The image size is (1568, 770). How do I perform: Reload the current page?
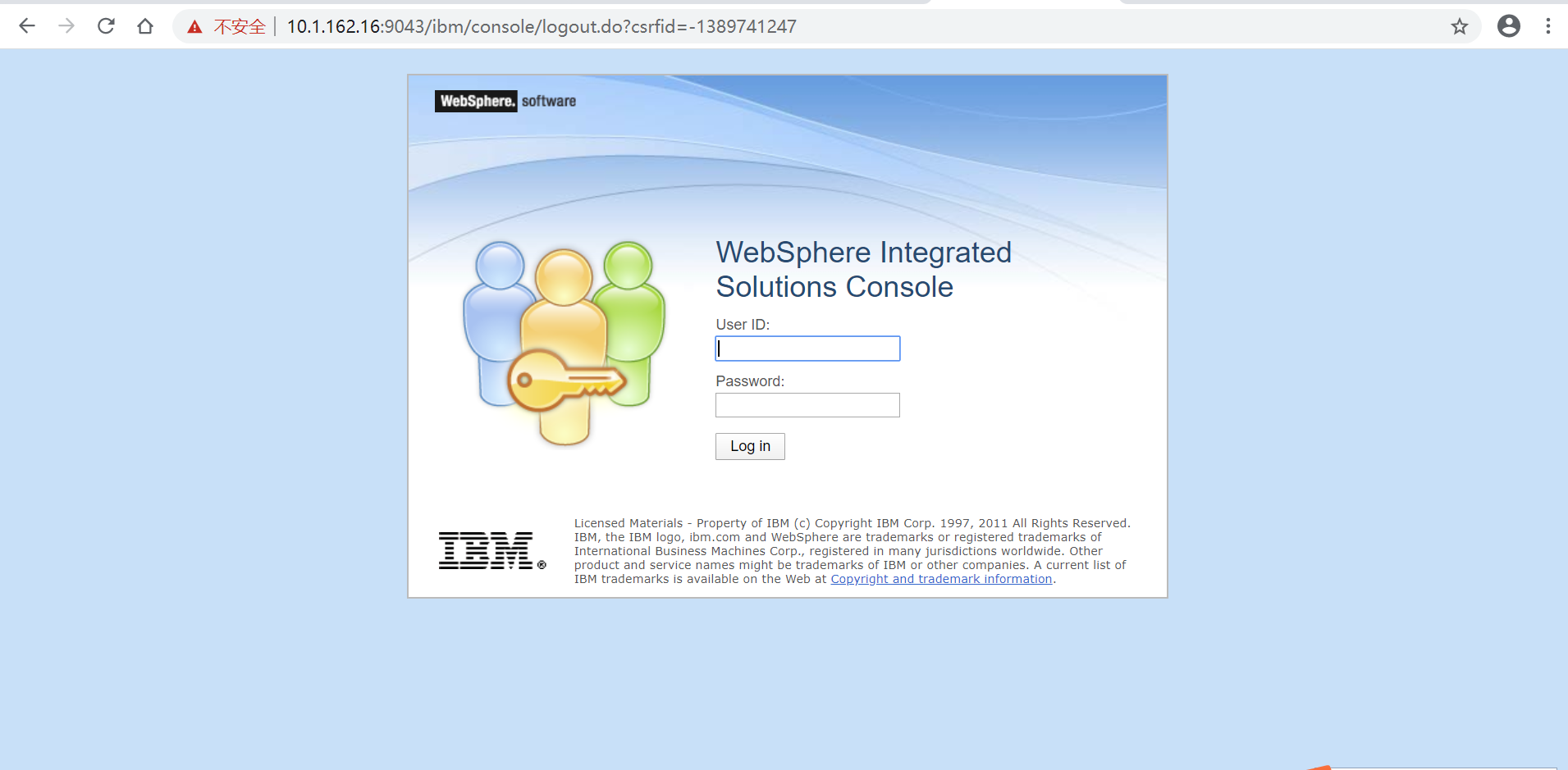point(106,25)
